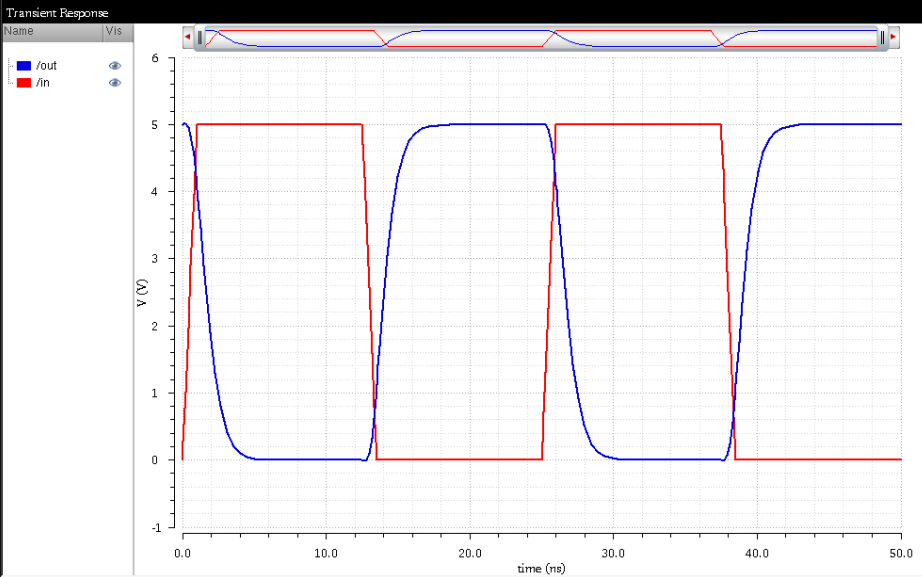This screenshot has height=577, width=922.
Task: Click the V (V) vertical axis label
Action: (x=142, y=292)
